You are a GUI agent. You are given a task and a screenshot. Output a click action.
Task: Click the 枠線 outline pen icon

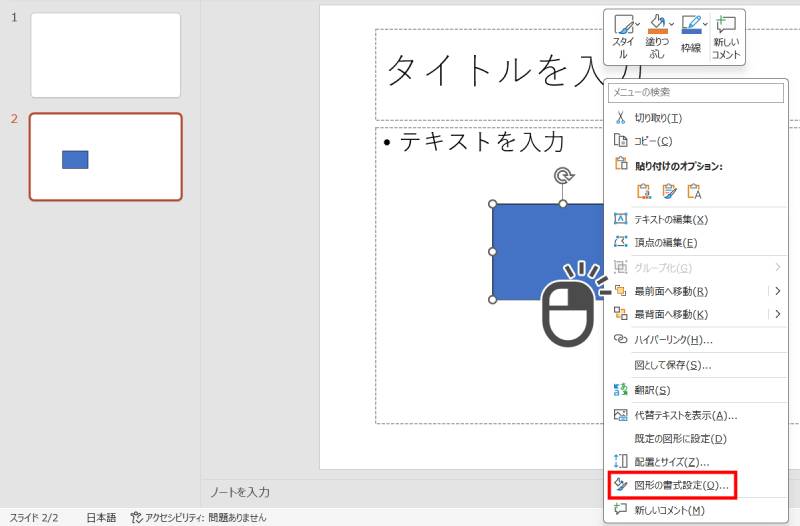691,24
